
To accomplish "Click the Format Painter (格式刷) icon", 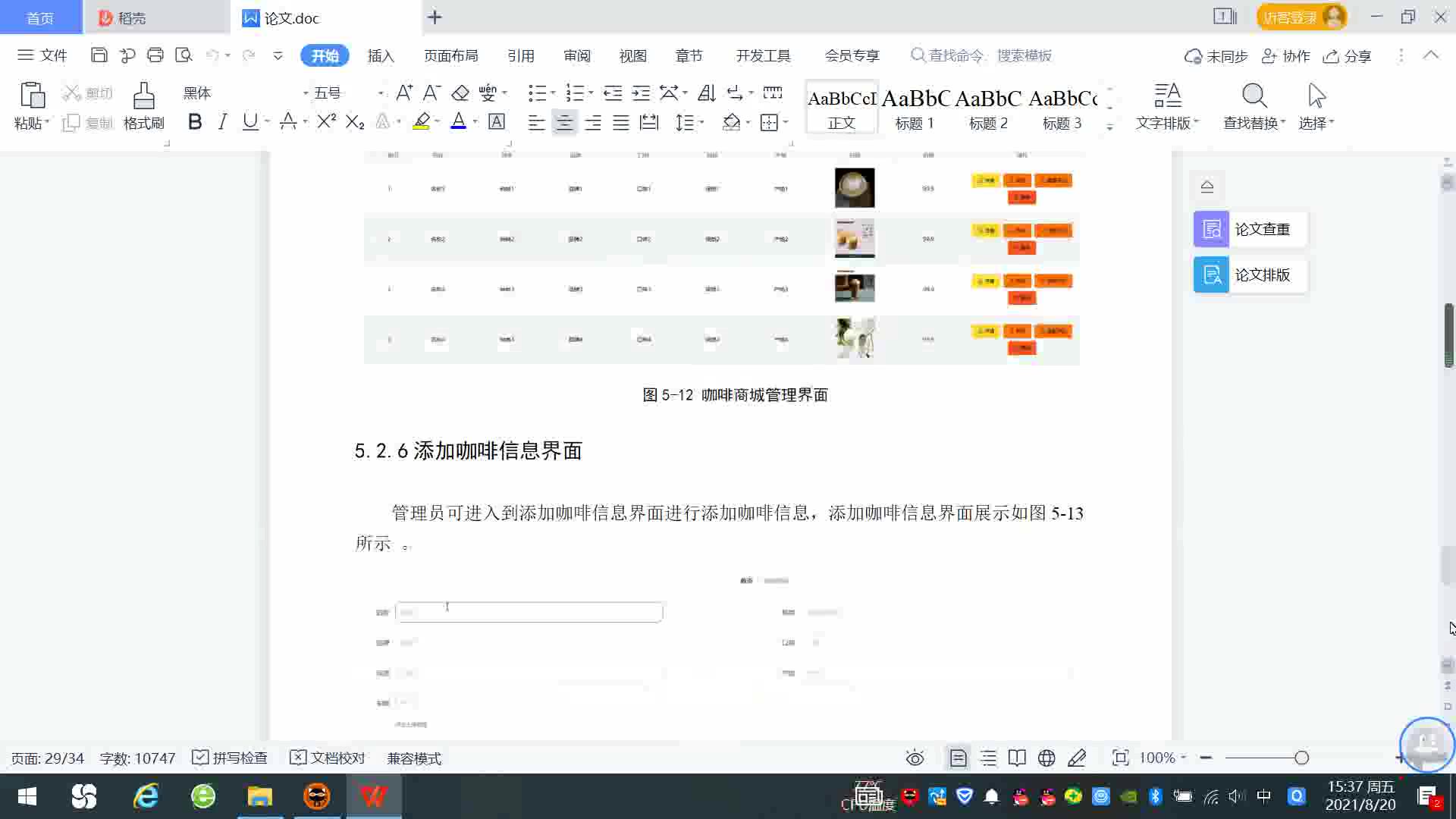I will (143, 97).
